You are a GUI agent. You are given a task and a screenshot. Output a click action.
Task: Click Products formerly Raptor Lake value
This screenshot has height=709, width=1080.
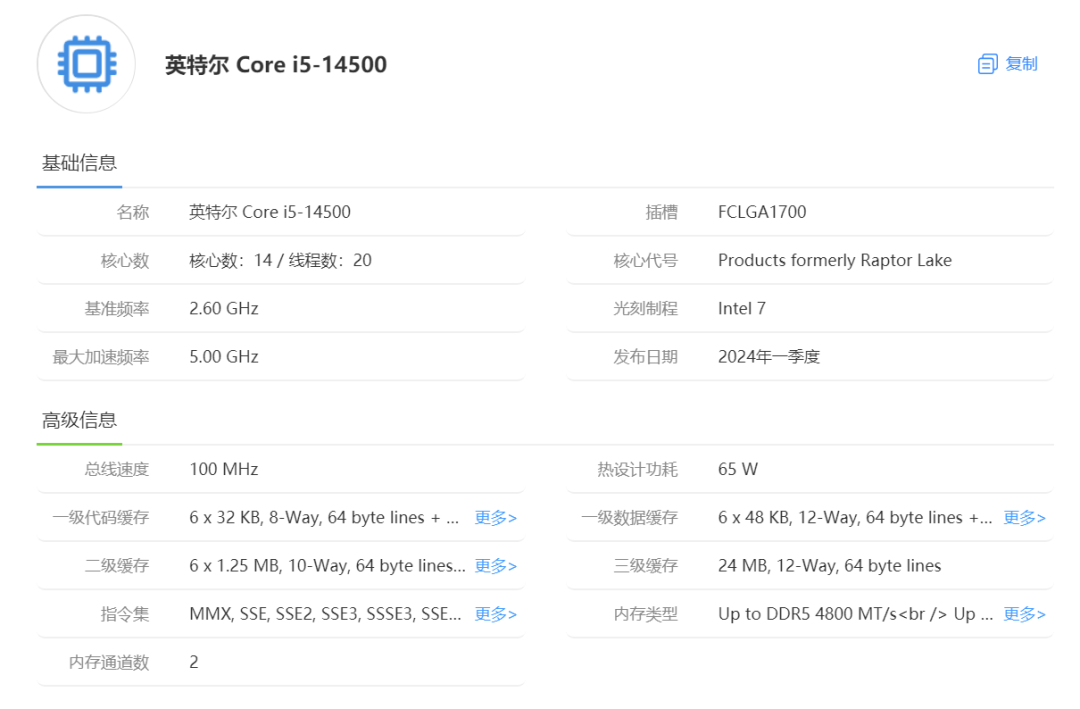(x=835, y=260)
